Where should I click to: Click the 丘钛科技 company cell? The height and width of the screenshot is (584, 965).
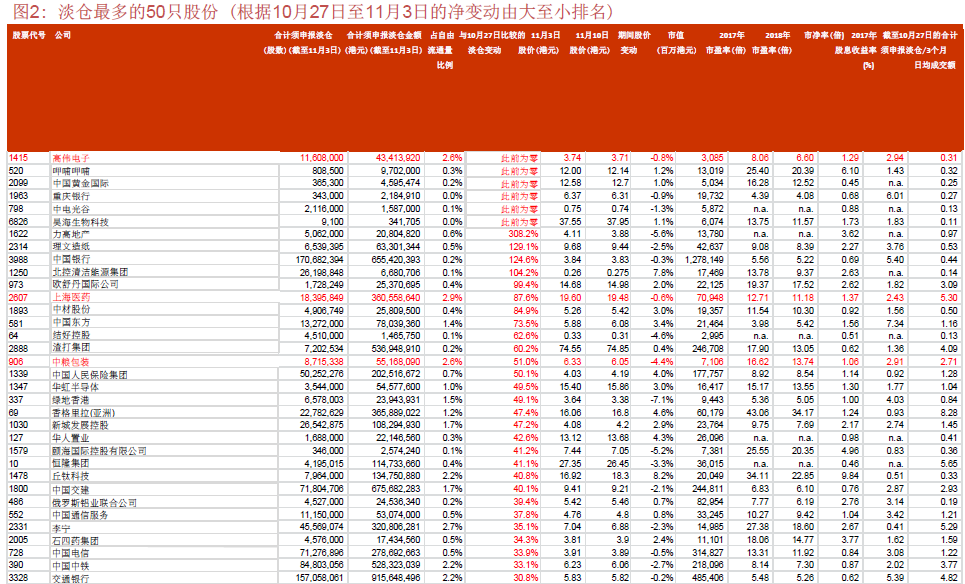71,476
